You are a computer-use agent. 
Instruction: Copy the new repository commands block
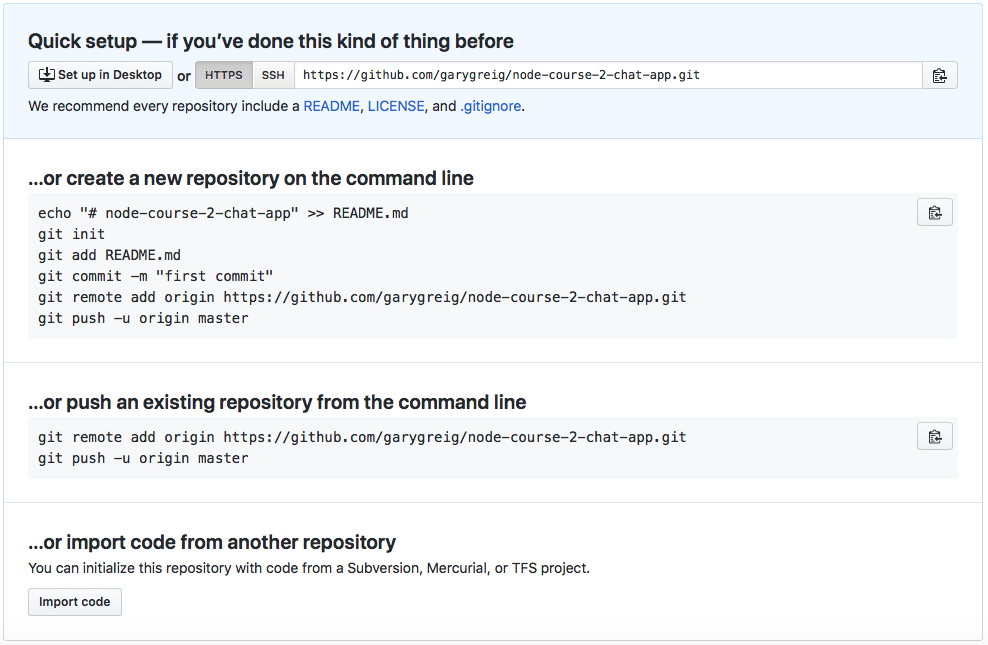[934, 212]
